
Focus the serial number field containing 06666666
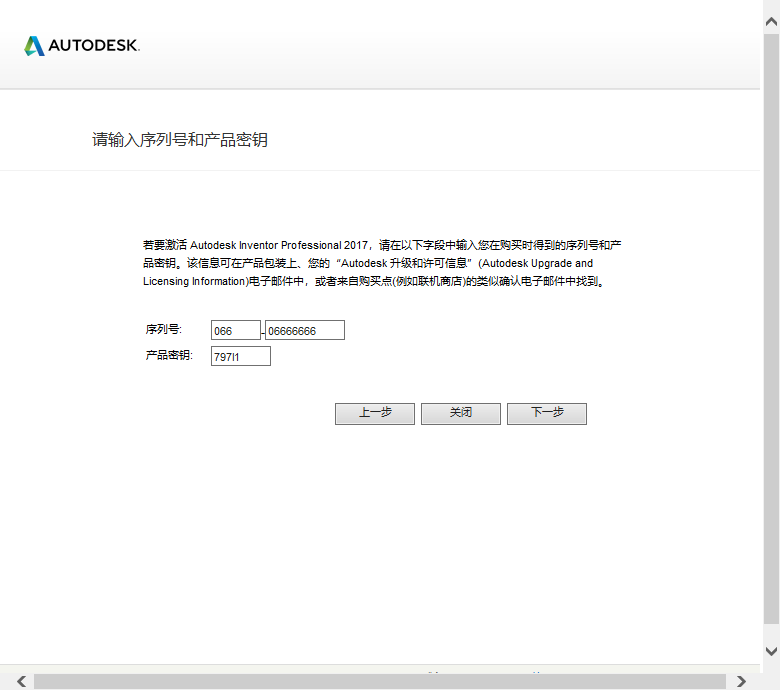(304, 330)
